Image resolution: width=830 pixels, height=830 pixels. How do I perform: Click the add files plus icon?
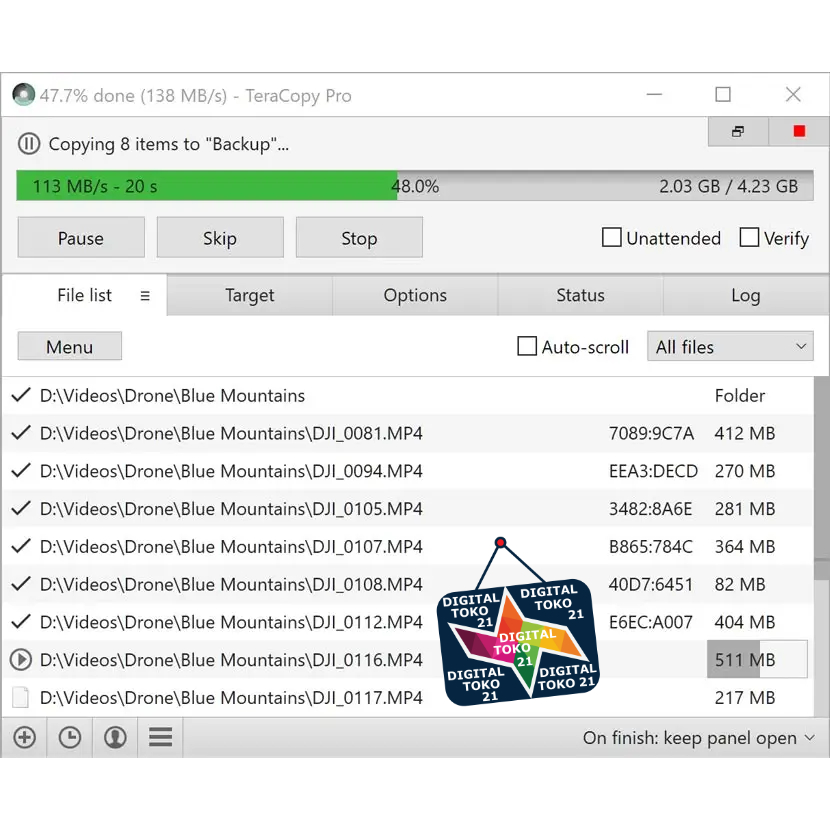(x=24, y=737)
